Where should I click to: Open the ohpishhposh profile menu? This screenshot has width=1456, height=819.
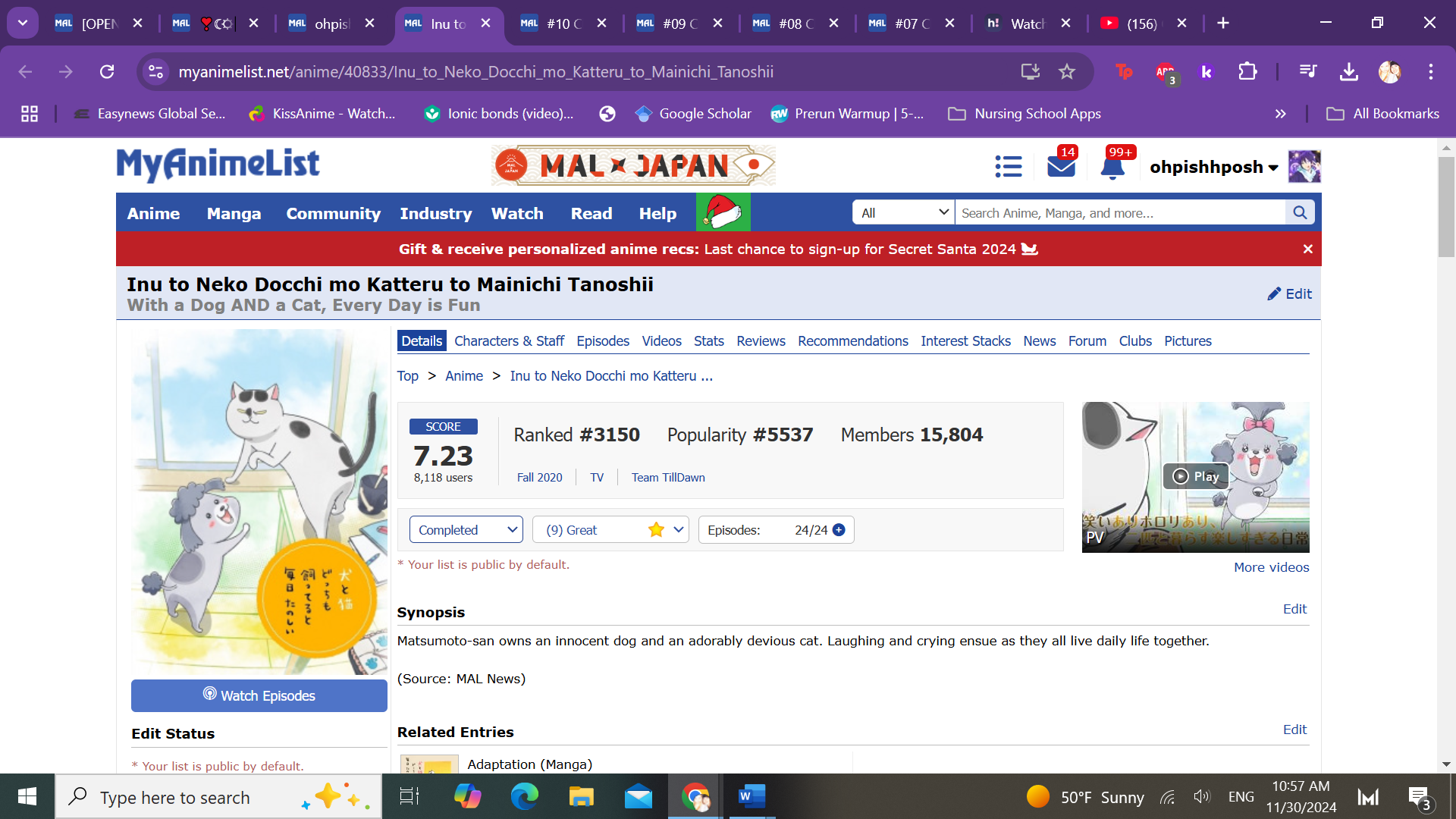(1213, 167)
